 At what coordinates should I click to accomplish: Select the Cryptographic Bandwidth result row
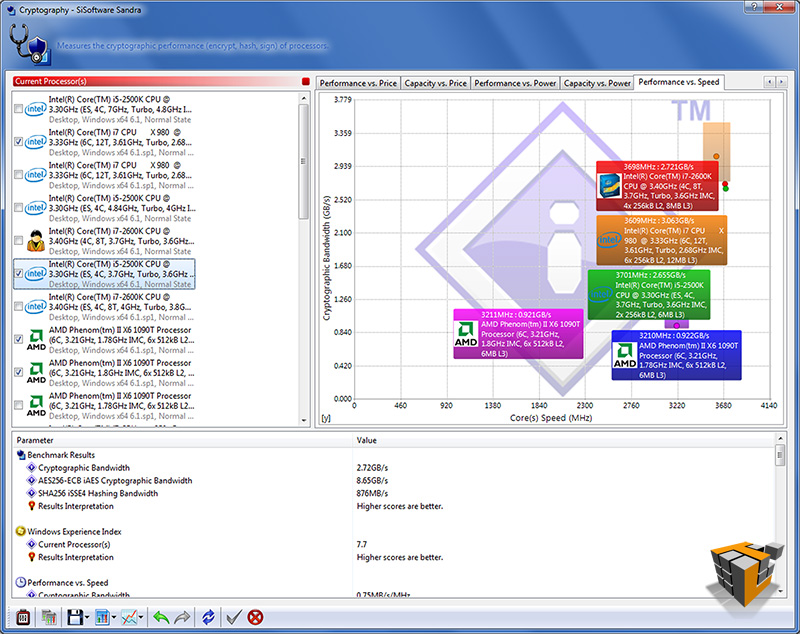(x=84, y=467)
